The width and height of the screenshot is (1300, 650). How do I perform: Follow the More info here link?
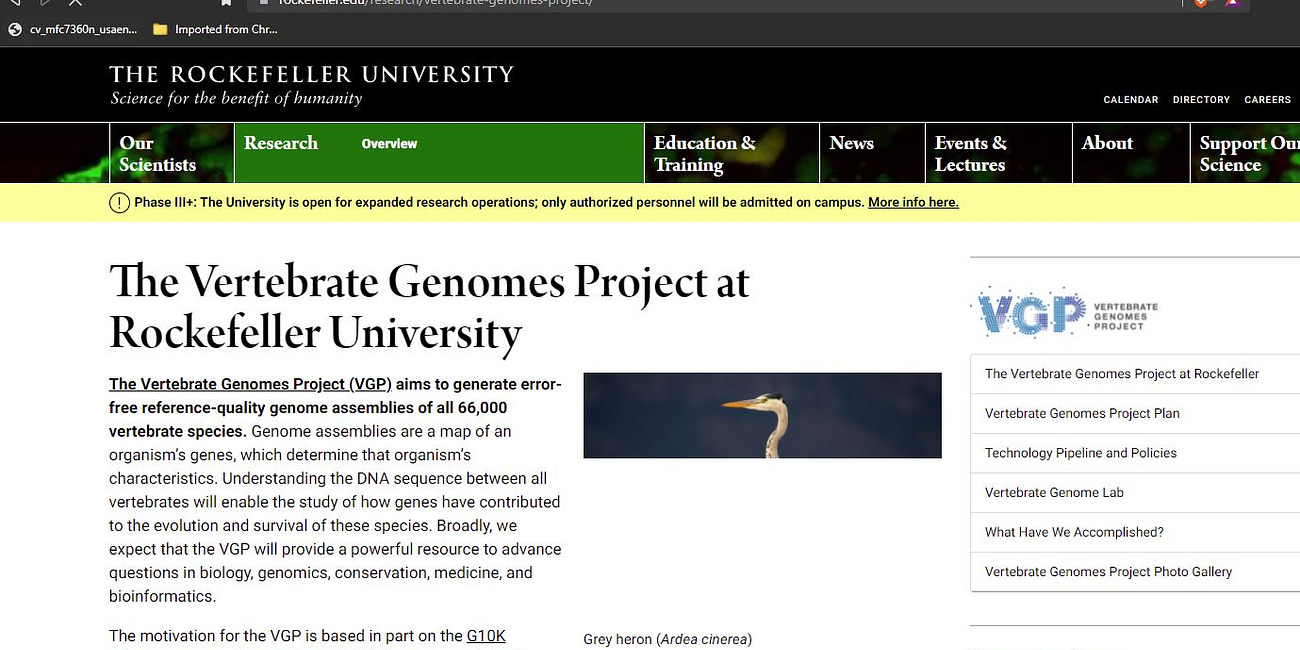pos(913,203)
